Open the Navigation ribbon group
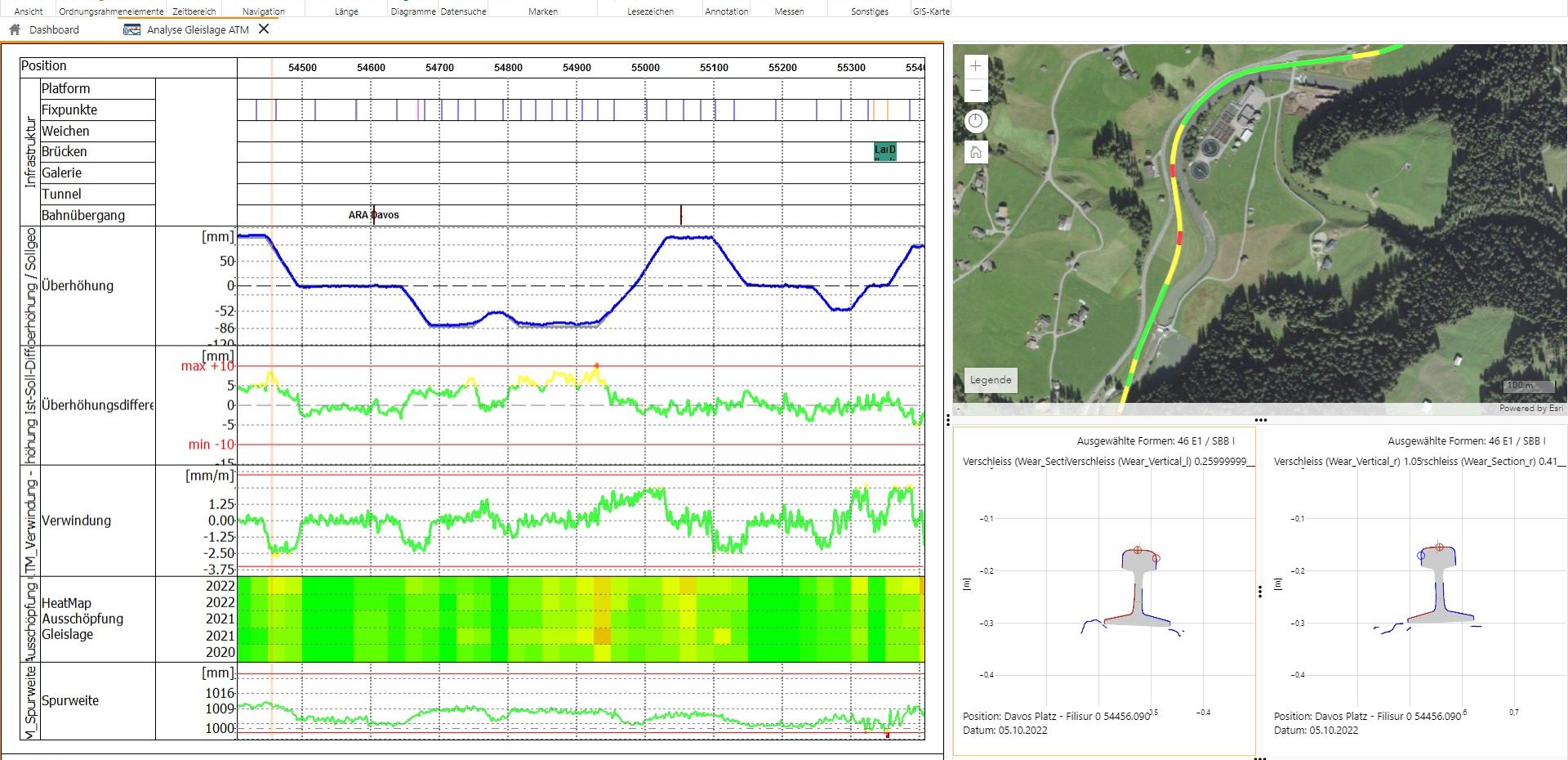Screen dimensions: 1568x760 click(x=264, y=11)
